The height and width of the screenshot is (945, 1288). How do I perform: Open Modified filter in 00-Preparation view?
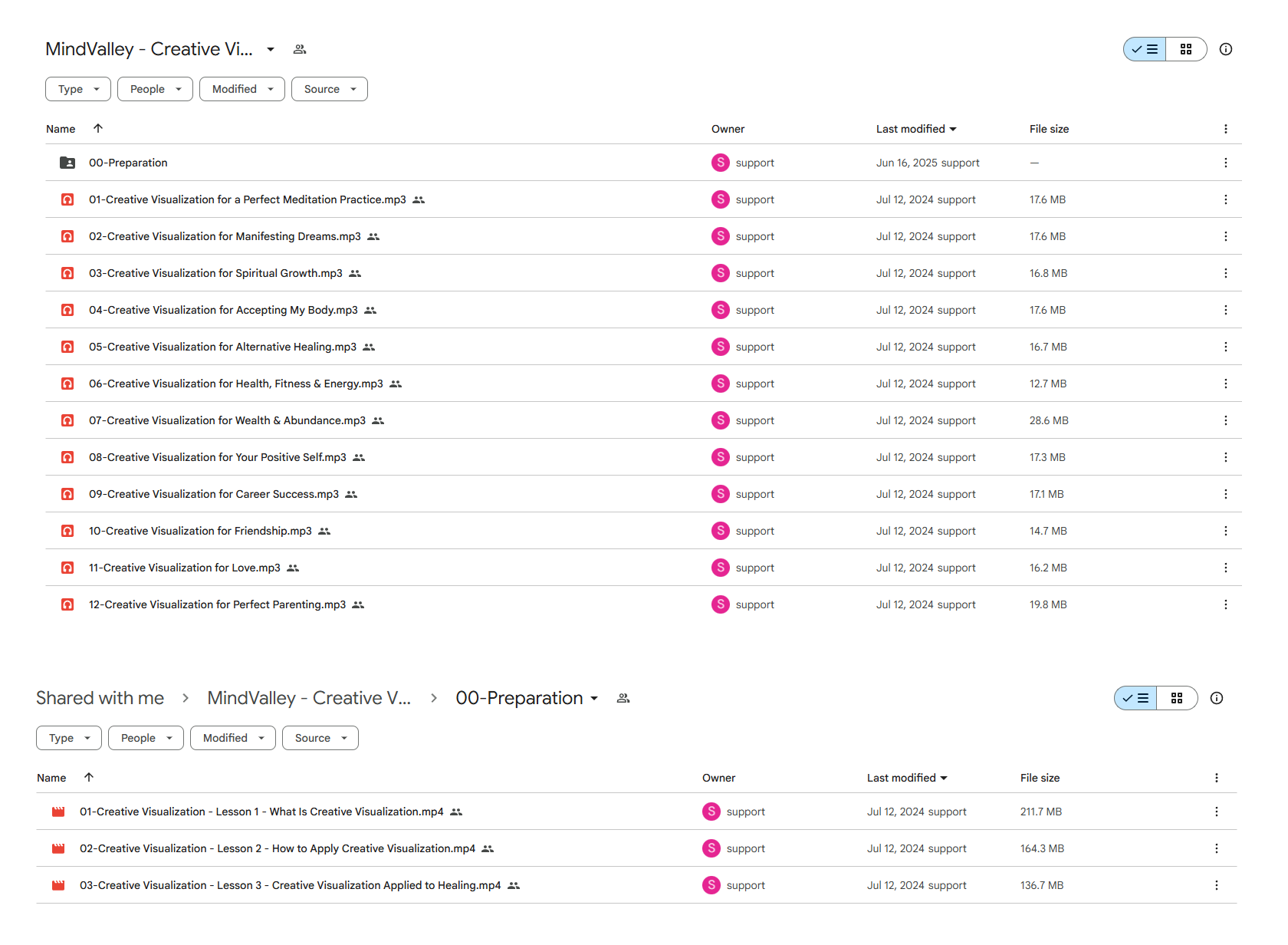pyautogui.click(x=233, y=738)
